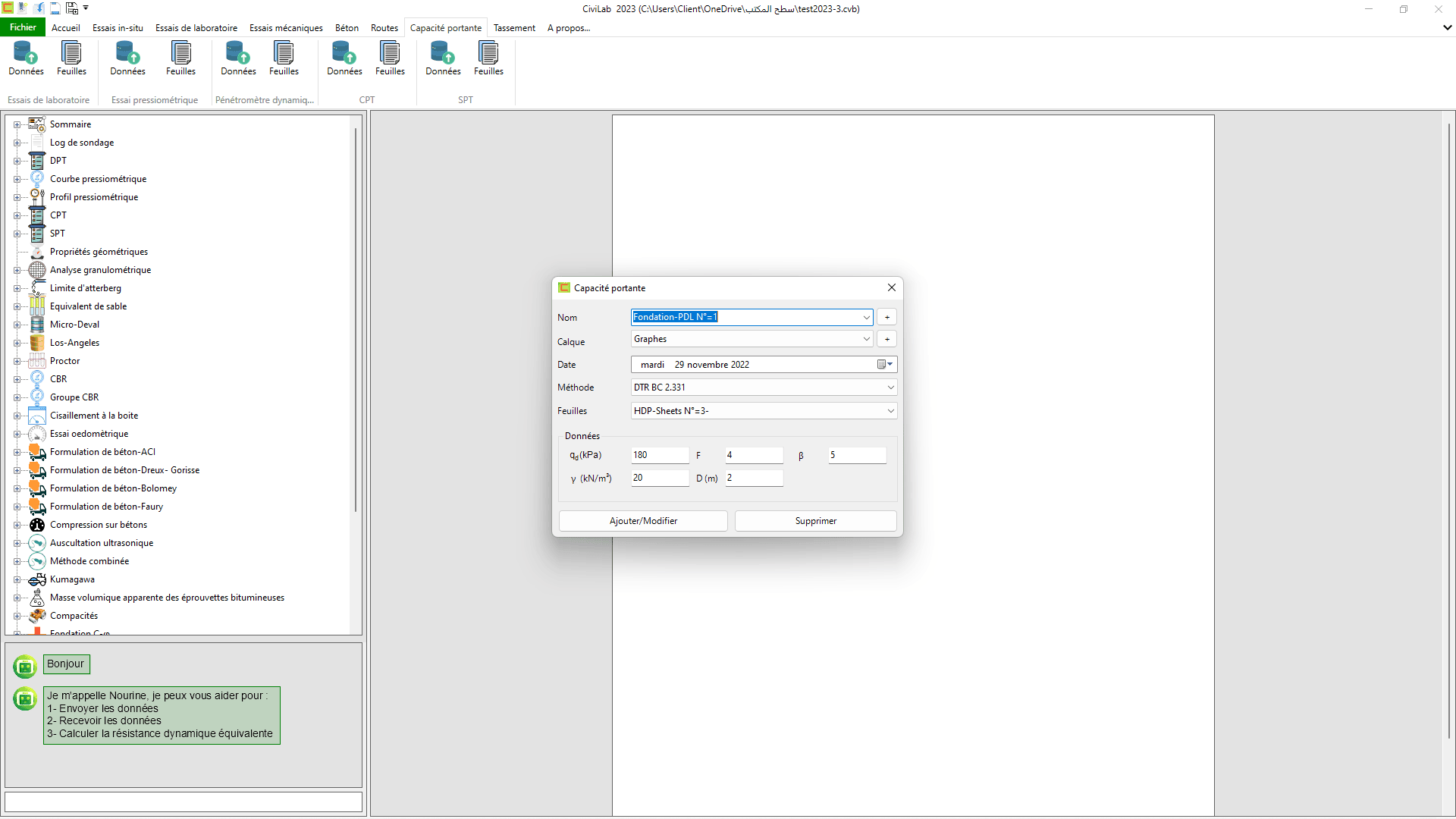Click the Supprimer button
Image resolution: width=1456 pixels, height=819 pixels.
[816, 521]
